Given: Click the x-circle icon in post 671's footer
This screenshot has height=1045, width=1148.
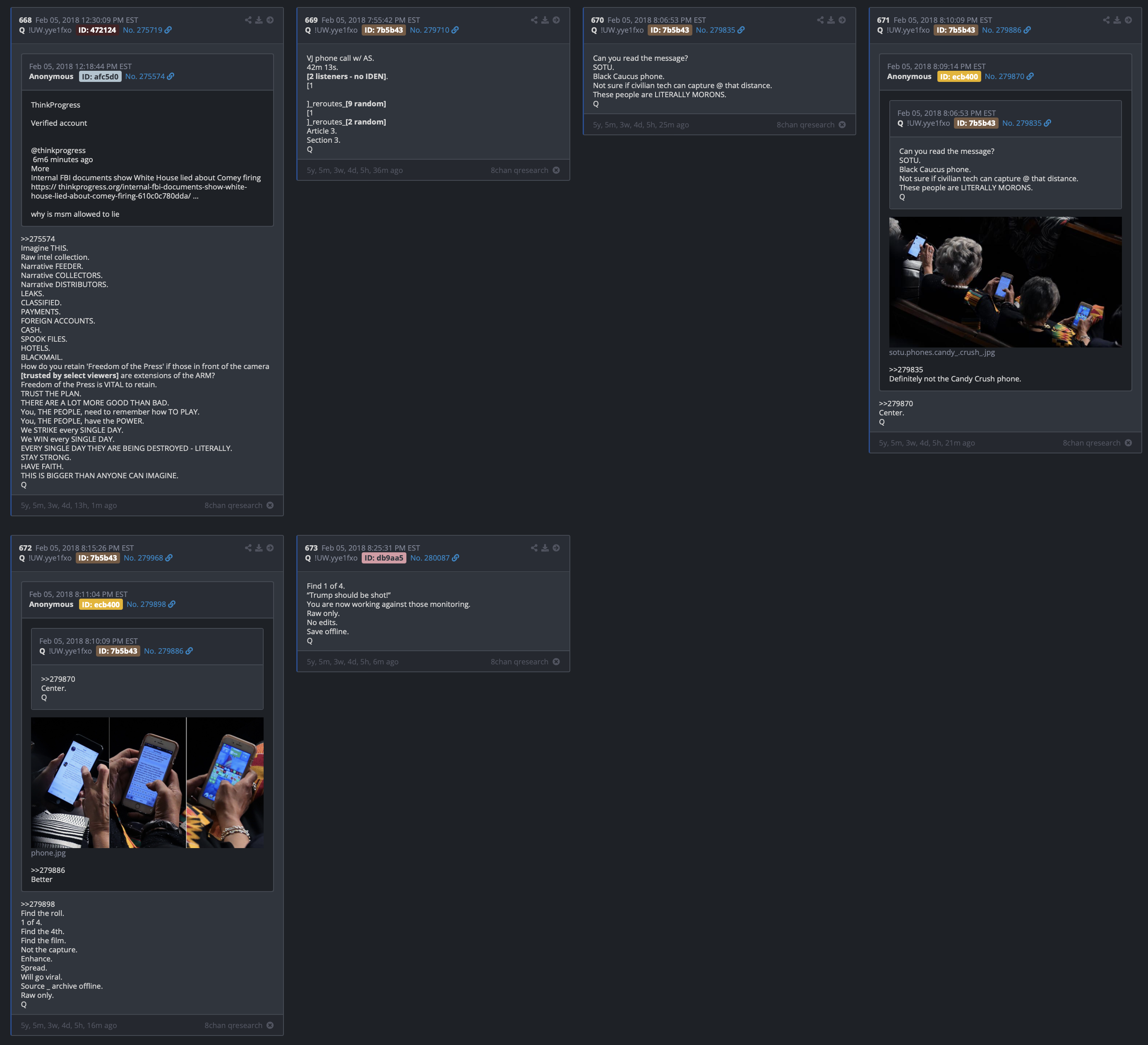Looking at the screenshot, I should tap(1129, 443).
